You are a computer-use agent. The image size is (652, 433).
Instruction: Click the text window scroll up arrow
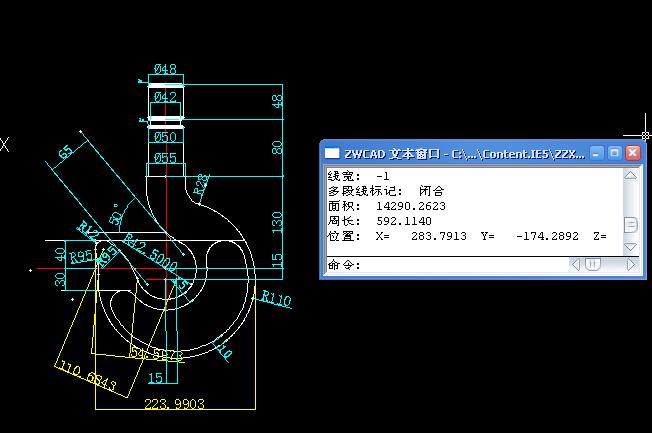pyautogui.click(x=630, y=176)
